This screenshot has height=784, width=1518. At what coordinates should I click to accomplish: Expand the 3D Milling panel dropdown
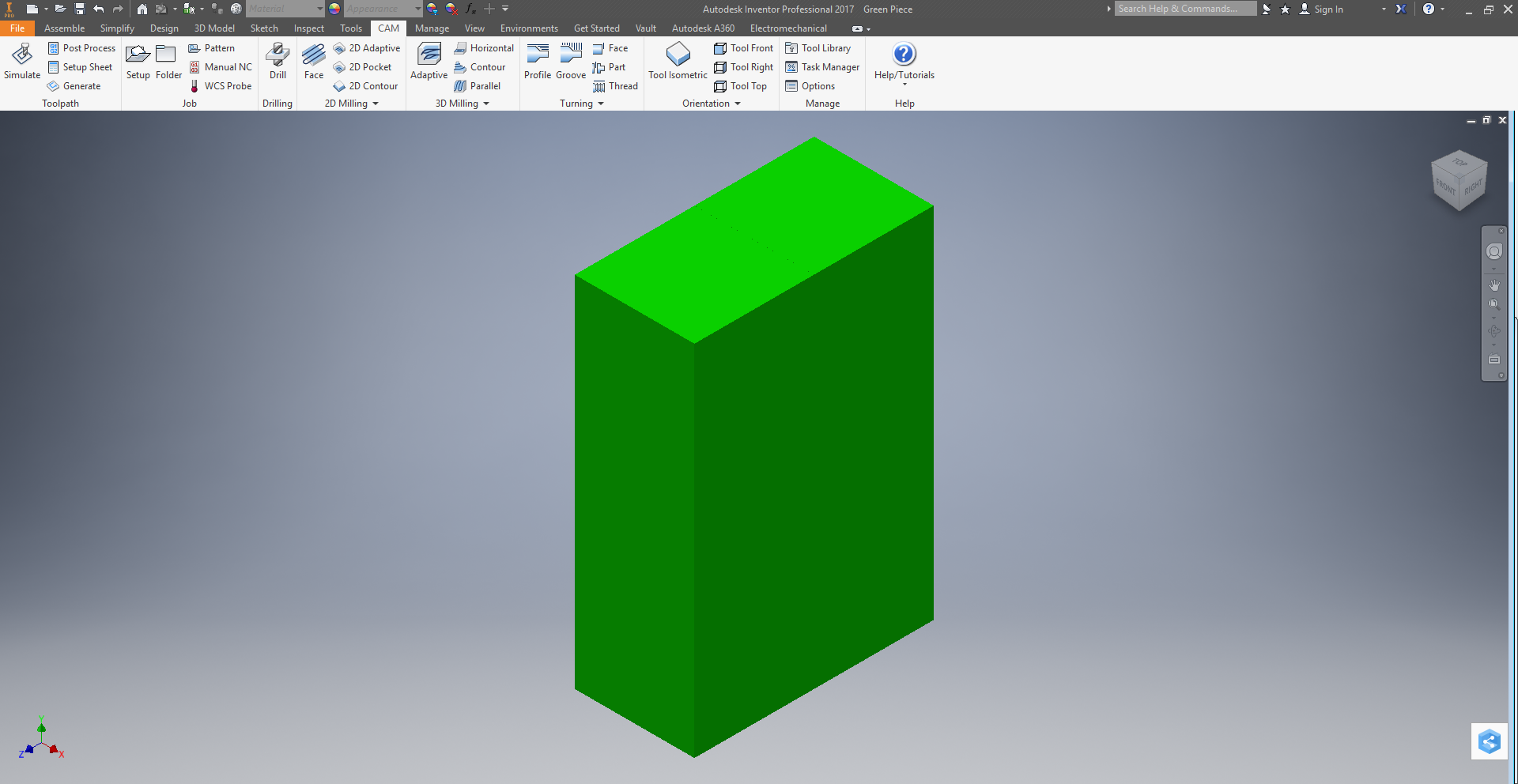point(486,104)
